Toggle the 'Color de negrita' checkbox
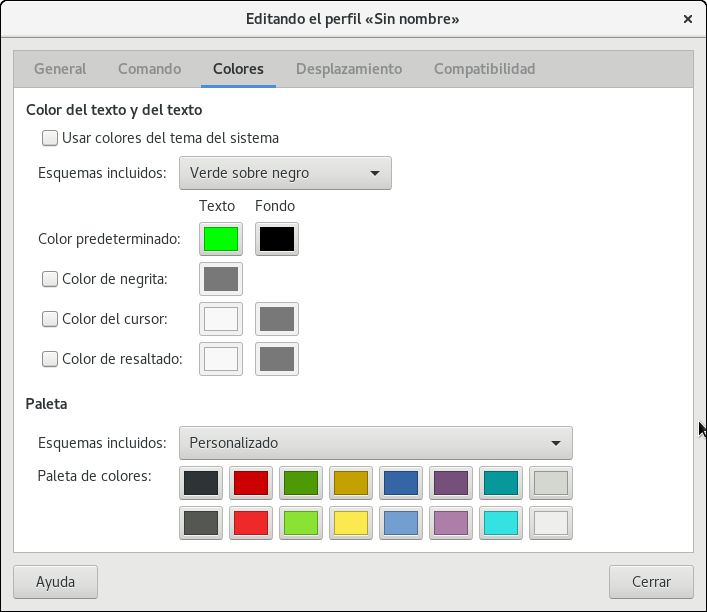 tap(50, 279)
